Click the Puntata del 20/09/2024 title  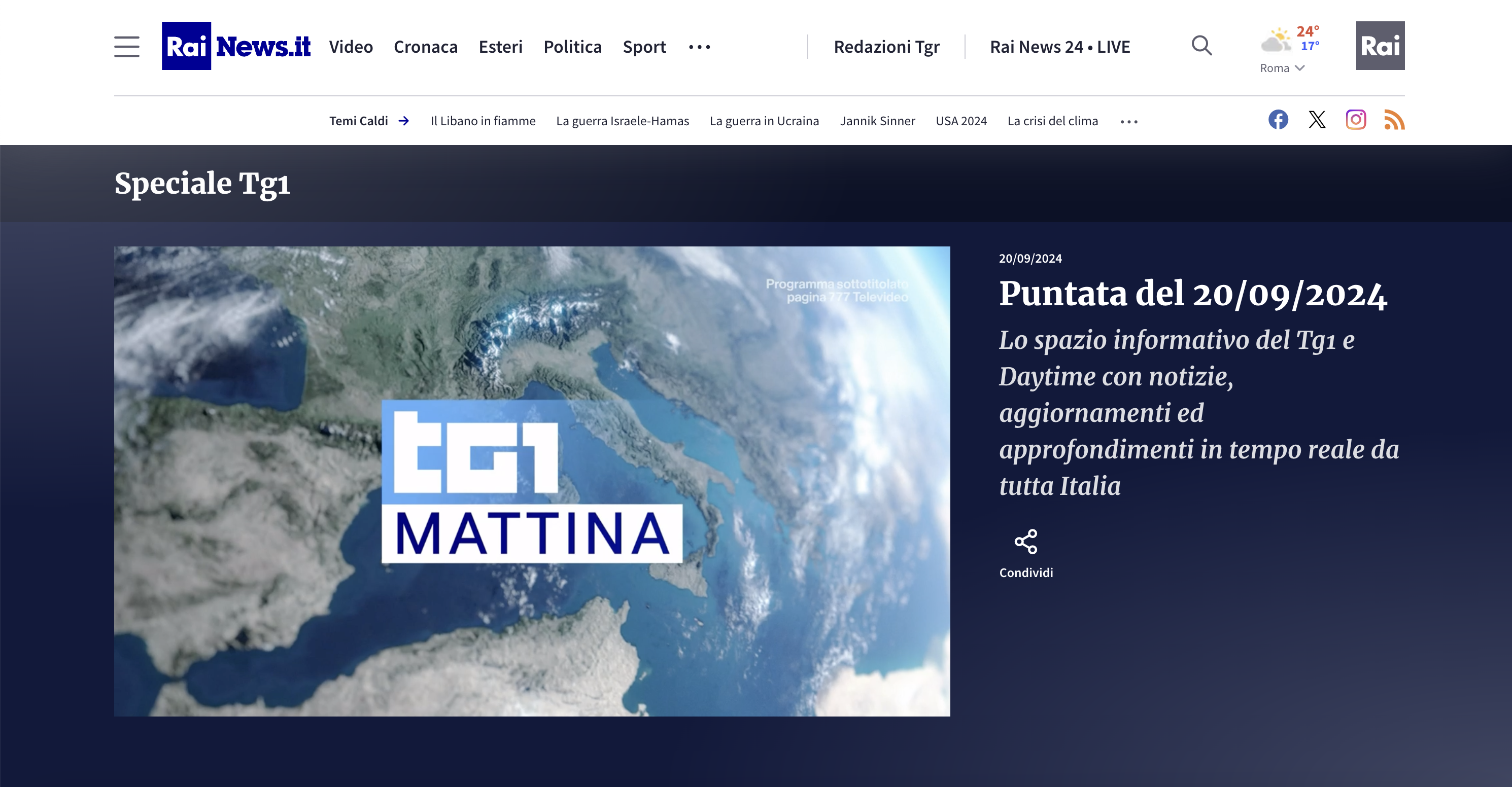[1193, 293]
